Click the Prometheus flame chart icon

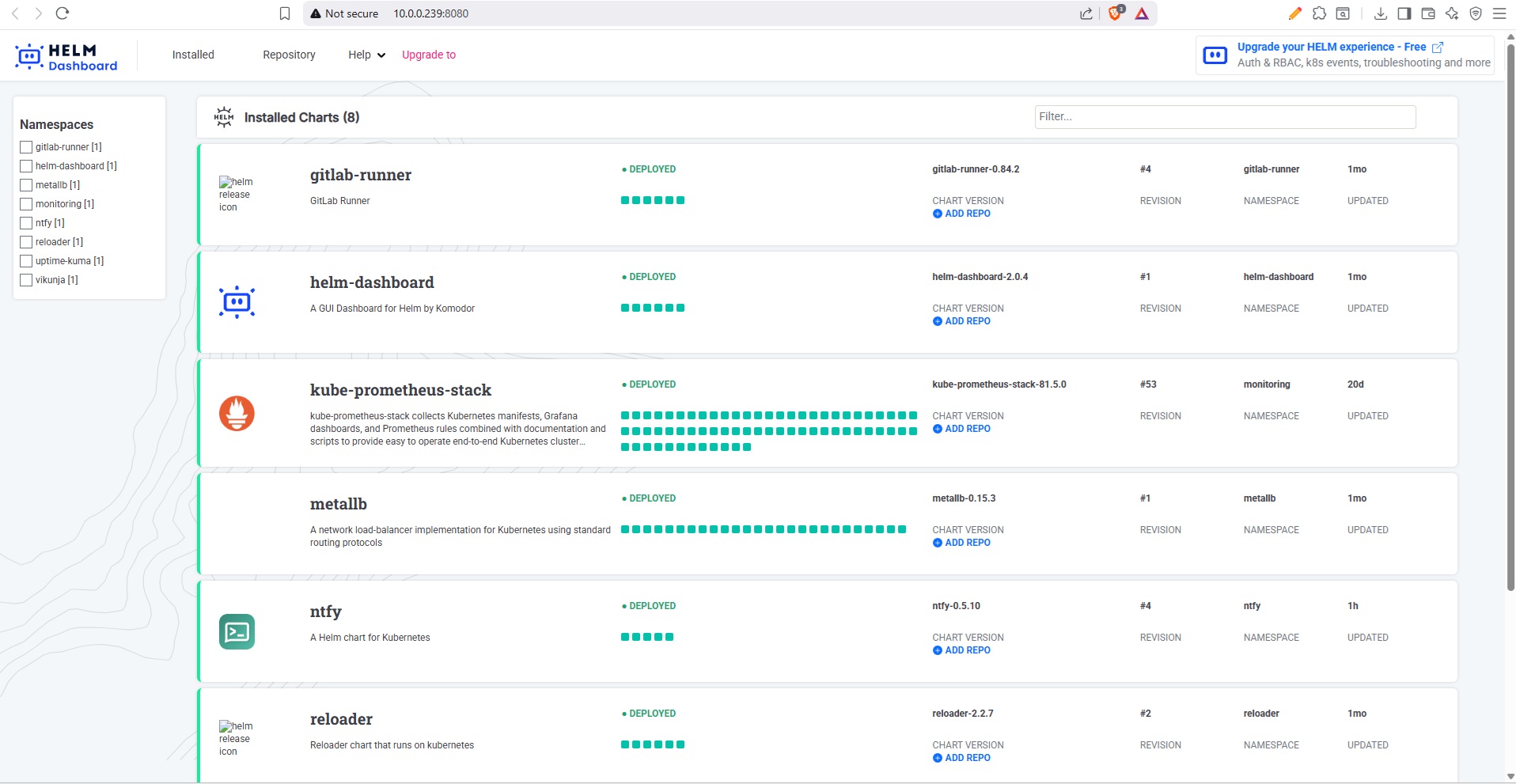click(x=237, y=413)
